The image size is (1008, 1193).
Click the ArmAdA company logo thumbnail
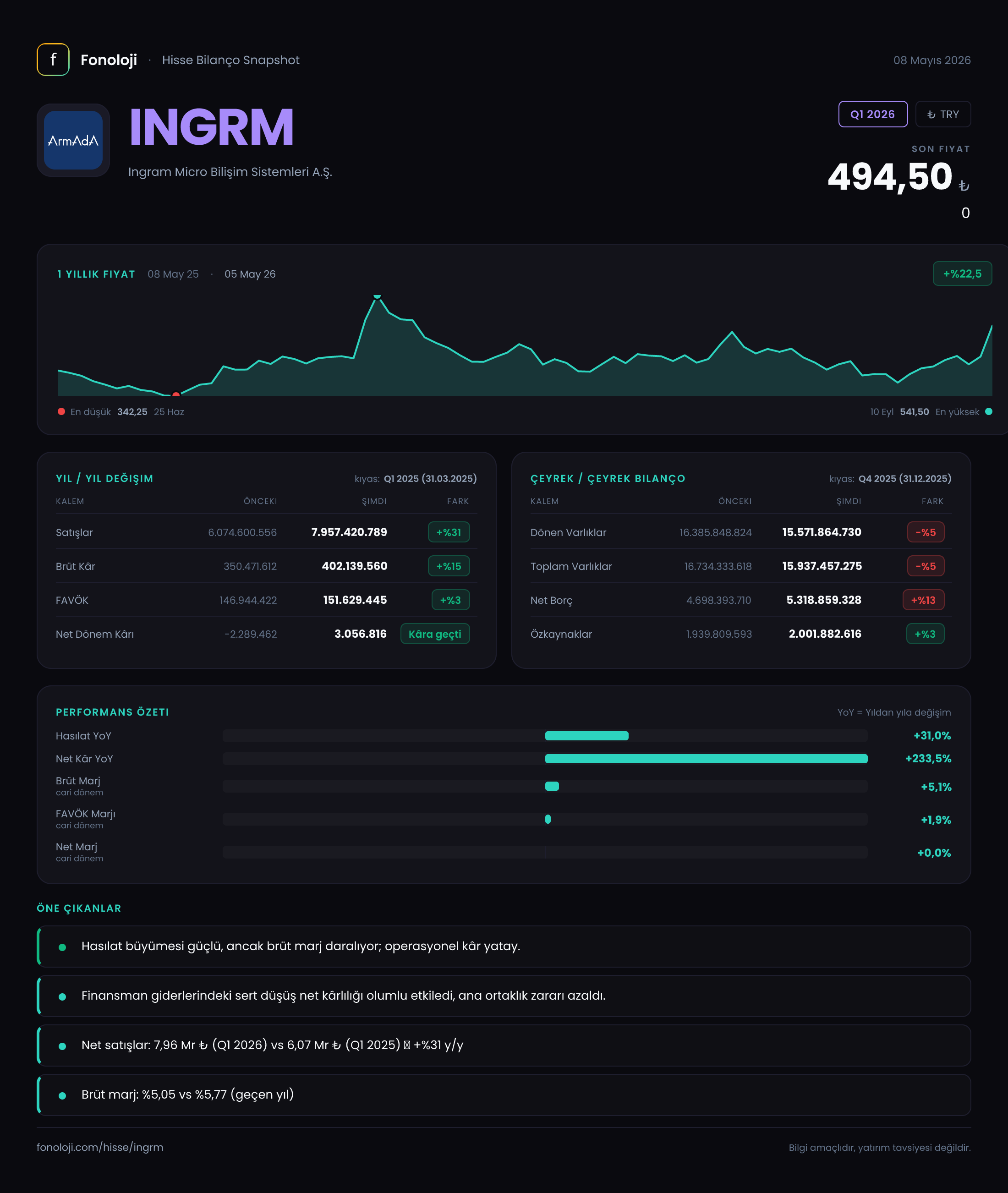coord(73,140)
